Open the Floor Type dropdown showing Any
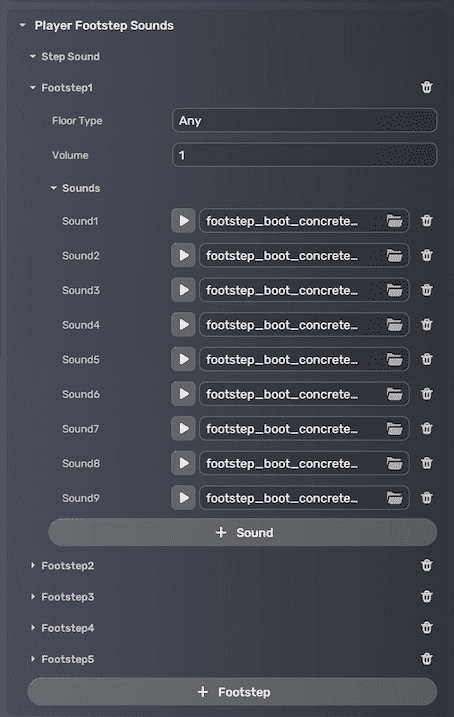This screenshot has width=454, height=717. 304,121
